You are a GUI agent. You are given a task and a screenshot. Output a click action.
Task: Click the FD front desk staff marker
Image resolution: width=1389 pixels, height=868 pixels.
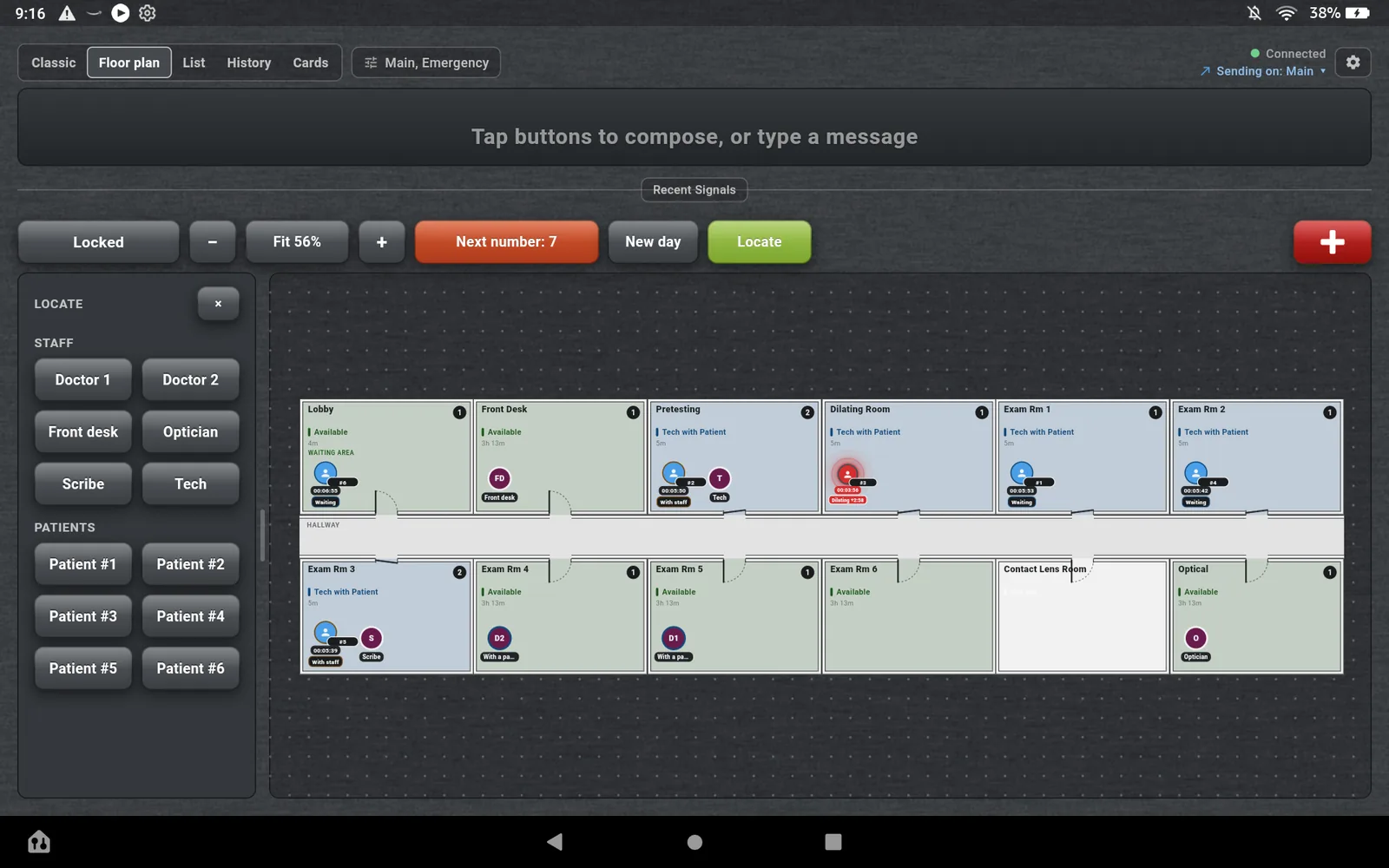(499, 478)
